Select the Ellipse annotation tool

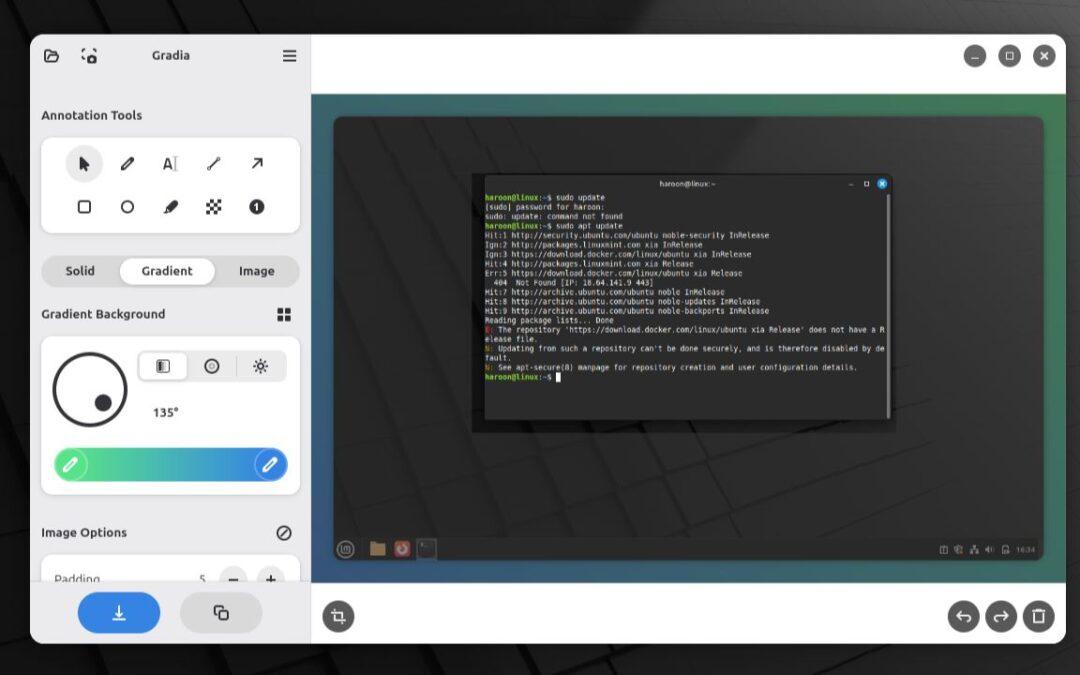127,207
